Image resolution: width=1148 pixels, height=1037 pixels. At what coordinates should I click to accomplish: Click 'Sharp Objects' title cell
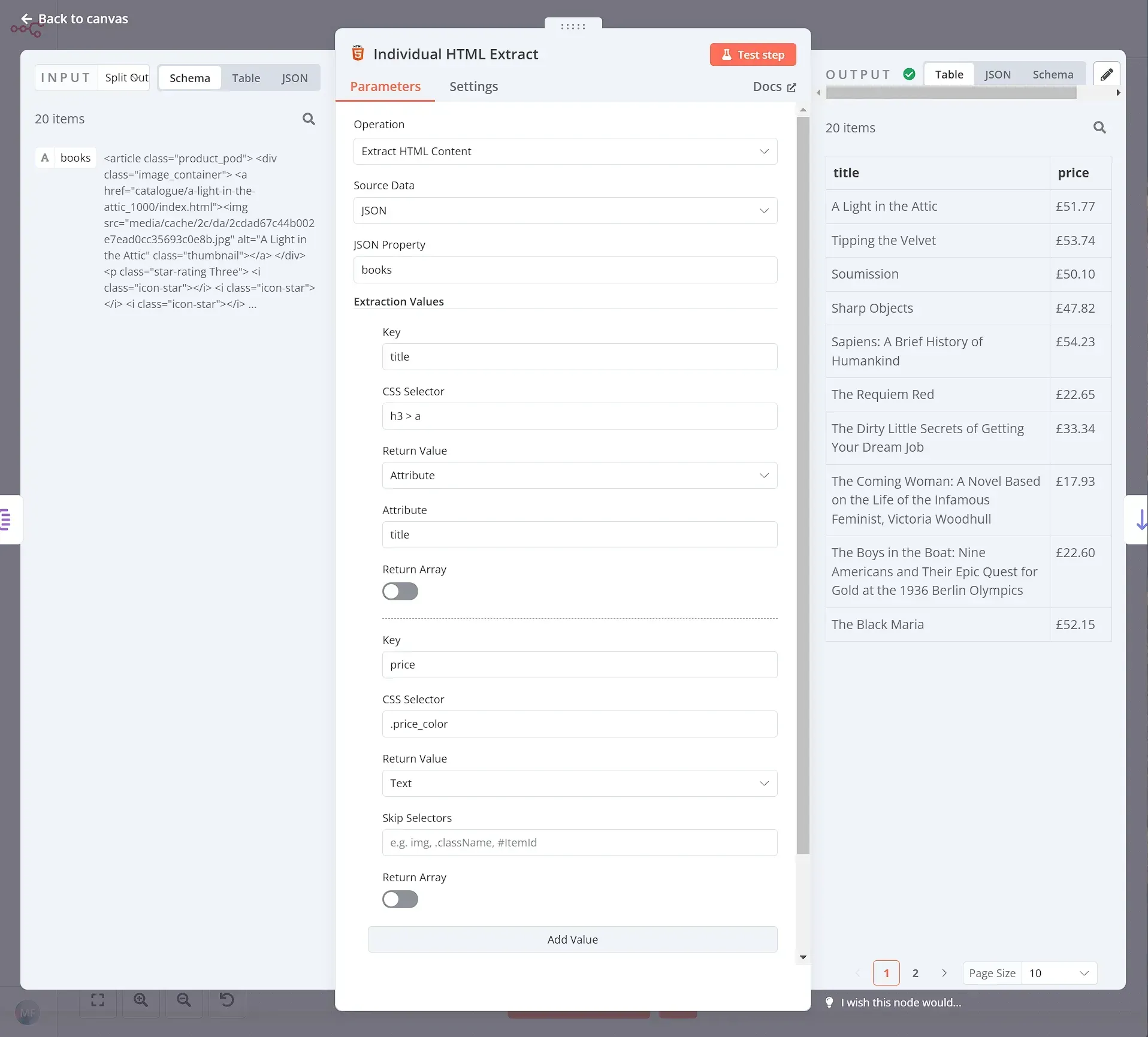pos(938,309)
